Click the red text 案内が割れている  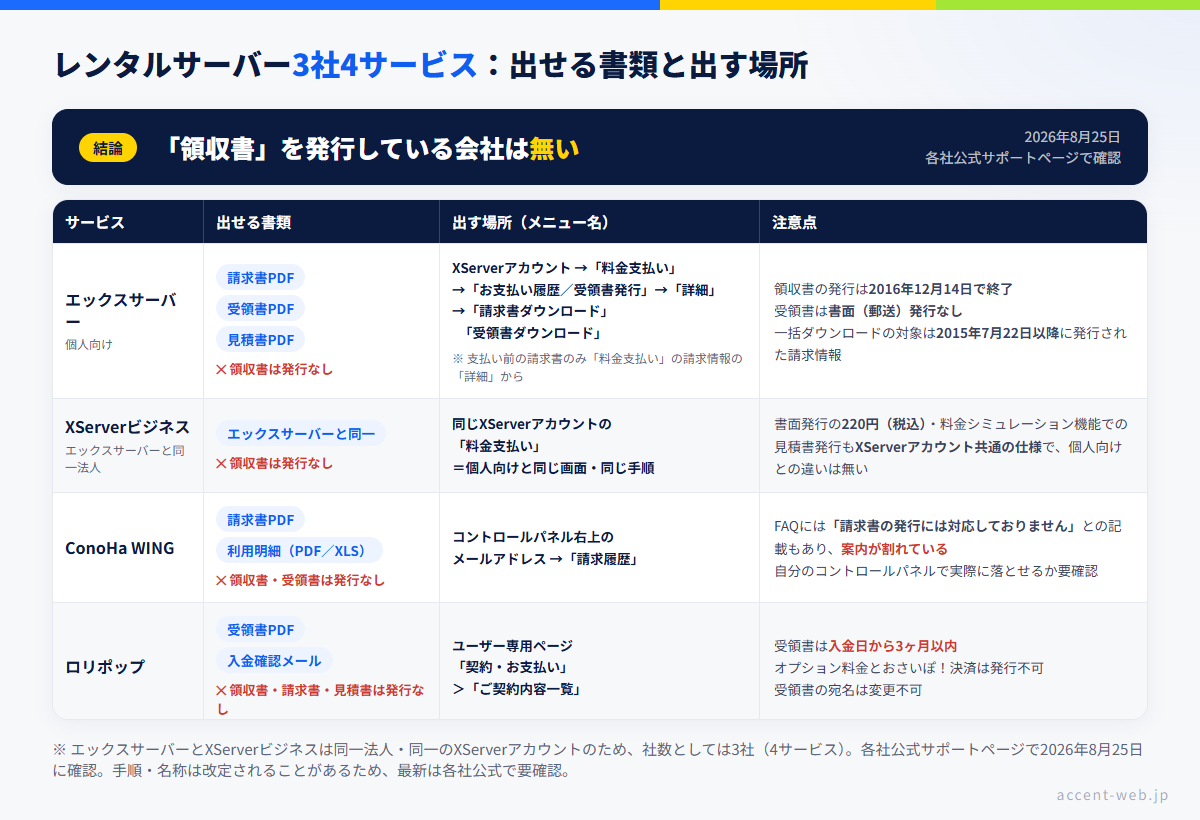pos(894,549)
